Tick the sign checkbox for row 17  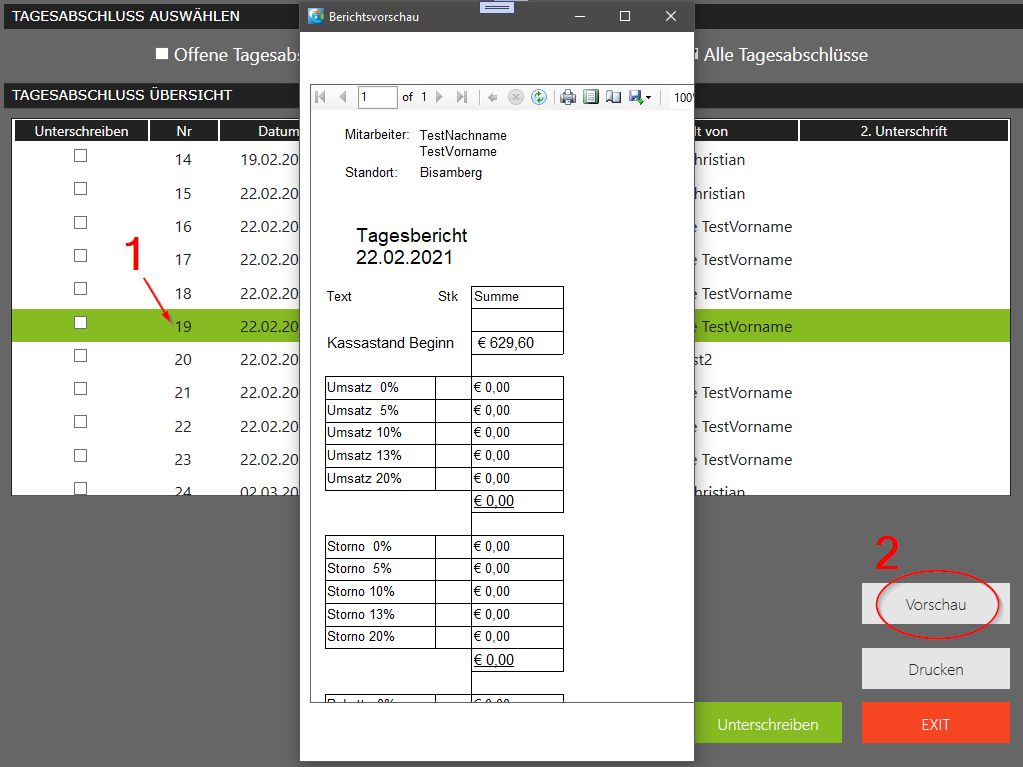pos(80,256)
